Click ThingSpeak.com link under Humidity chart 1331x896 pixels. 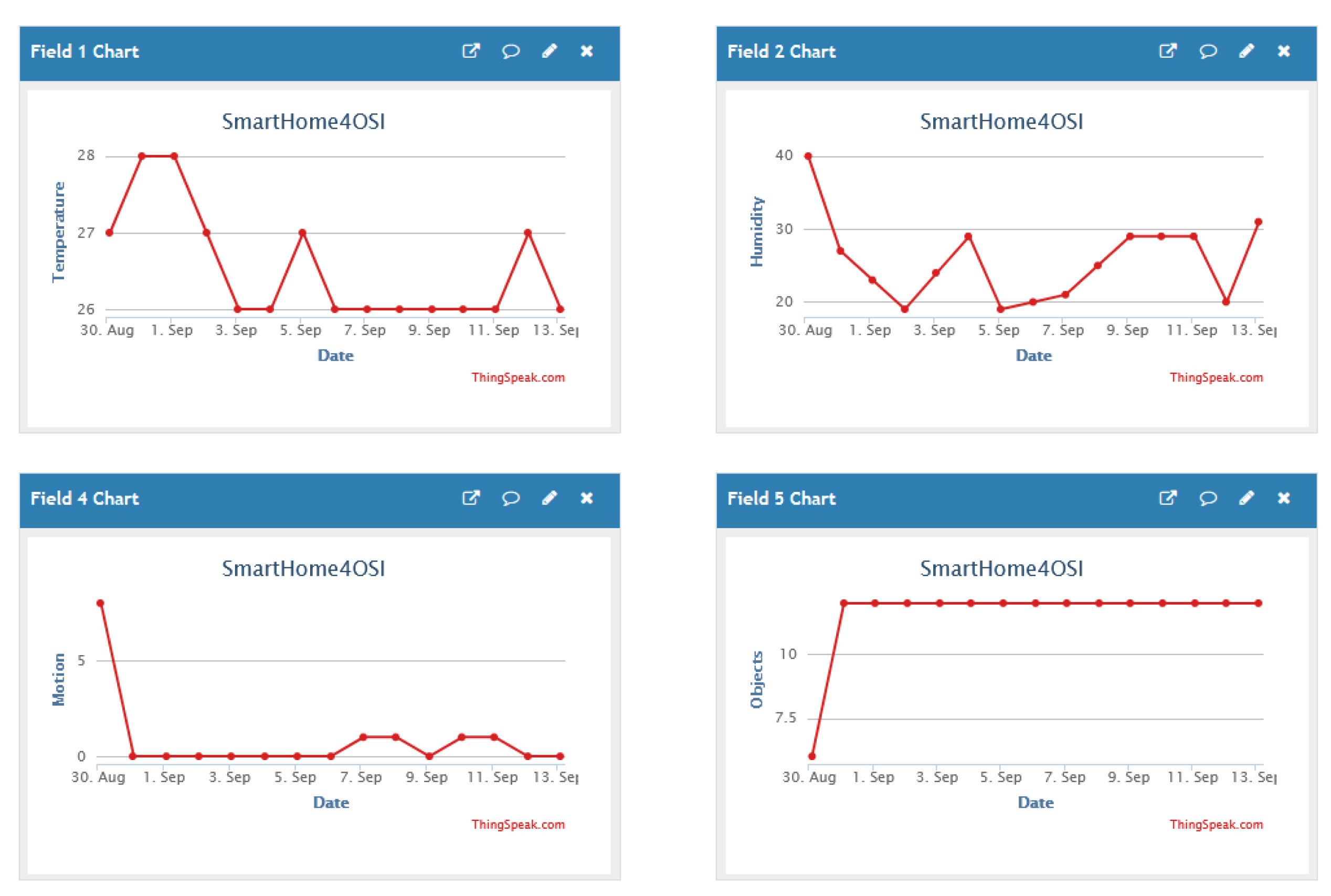[x=1216, y=378]
